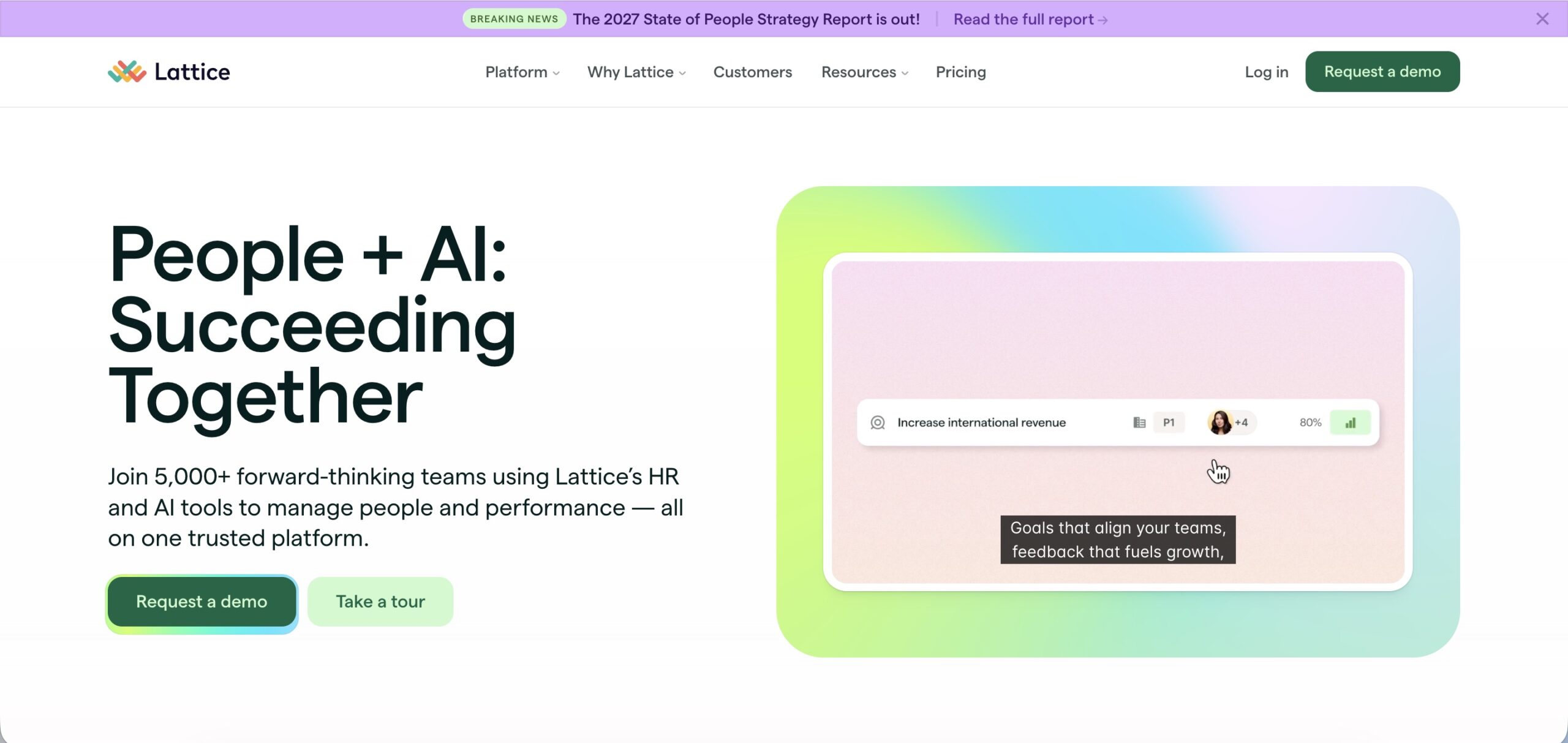
Task: Click the 2027 State of People Strategy announcement text
Action: click(746, 19)
